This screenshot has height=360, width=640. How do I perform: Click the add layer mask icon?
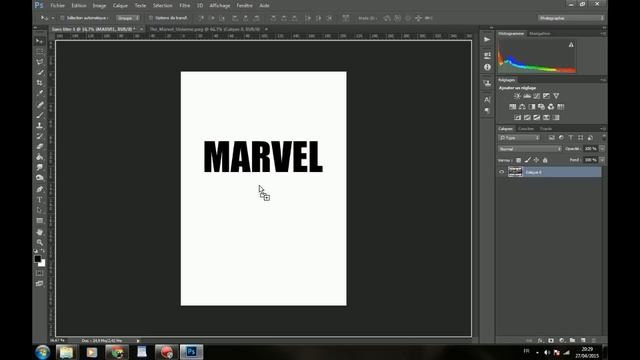point(551,340)
